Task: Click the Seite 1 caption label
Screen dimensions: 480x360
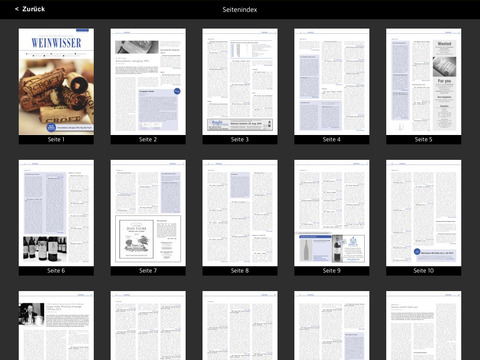Action: (56, 139)
